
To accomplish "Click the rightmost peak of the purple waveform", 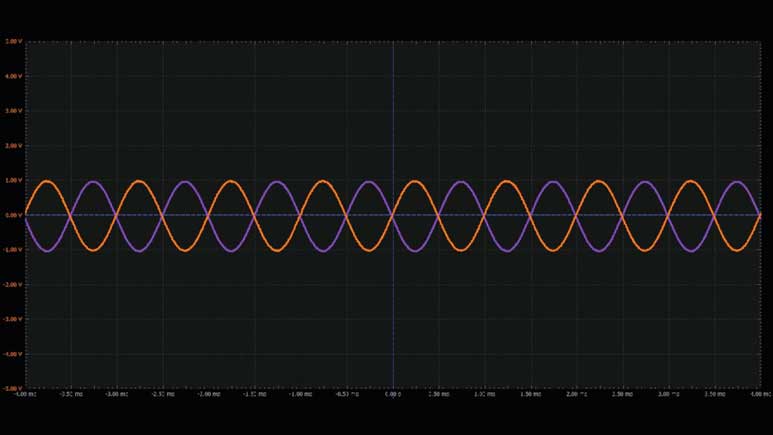I will coord(738,181).
